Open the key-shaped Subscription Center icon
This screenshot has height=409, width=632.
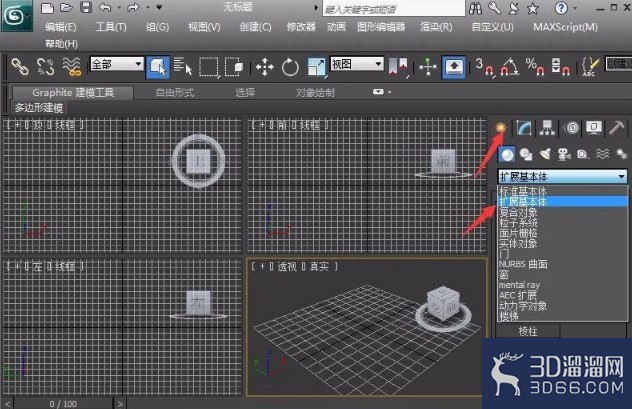495,8
